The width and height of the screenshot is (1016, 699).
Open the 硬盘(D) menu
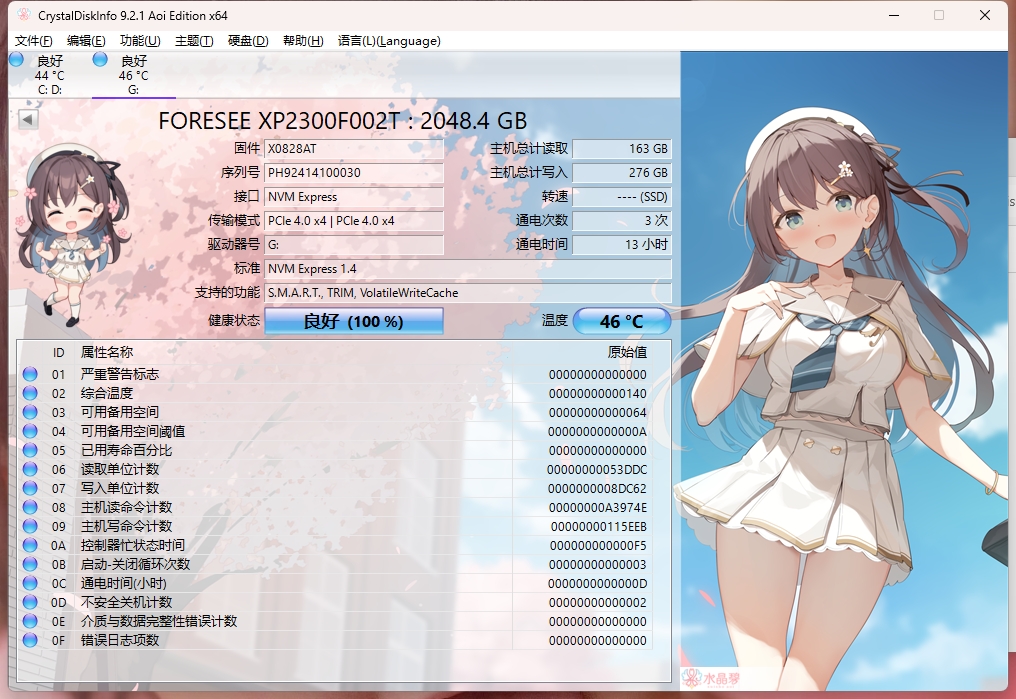tap(248, 41)
